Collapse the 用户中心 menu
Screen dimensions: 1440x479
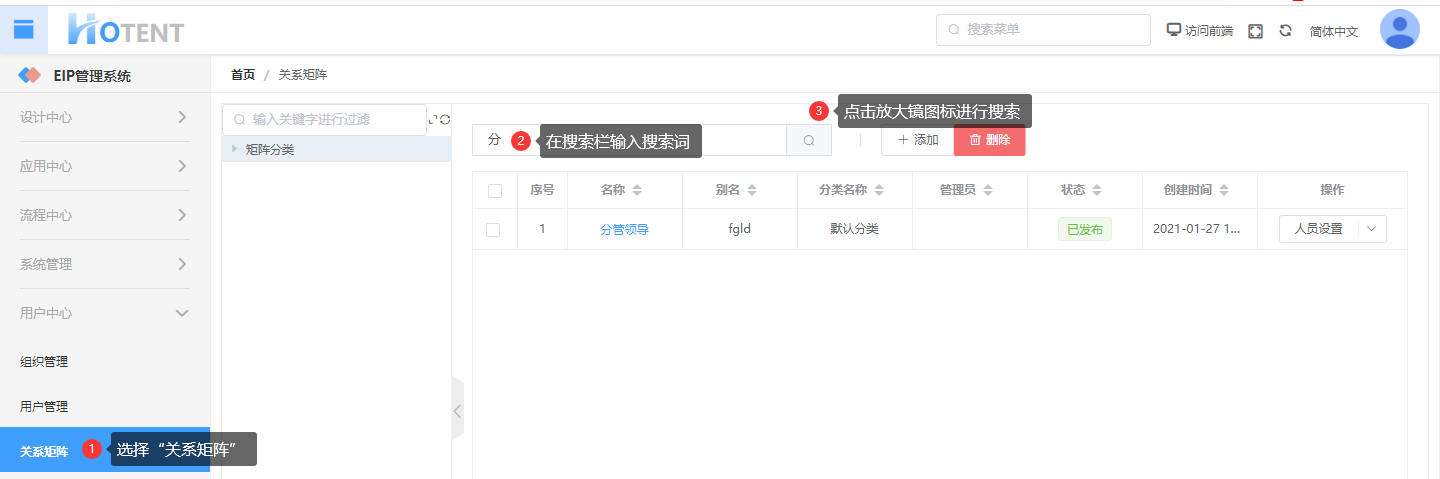click(x=105, y=313)
